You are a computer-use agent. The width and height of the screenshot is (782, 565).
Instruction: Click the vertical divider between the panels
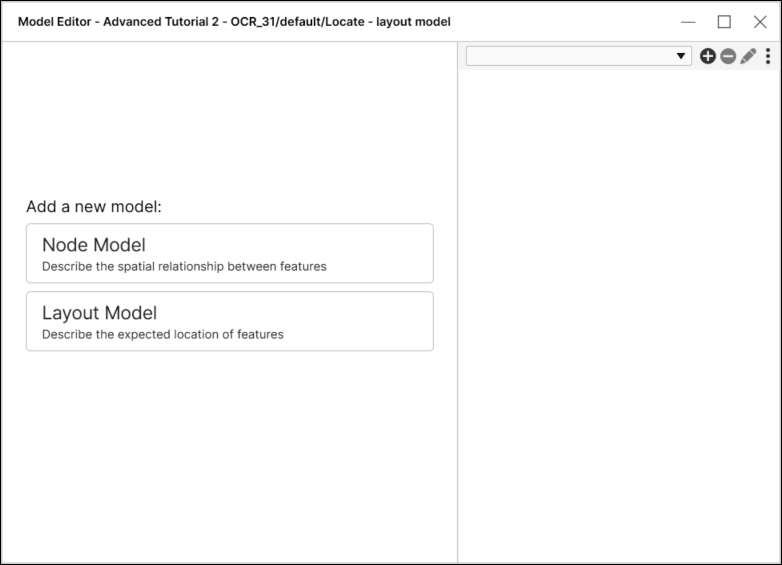pyautogui.click(x=458, y=300)
